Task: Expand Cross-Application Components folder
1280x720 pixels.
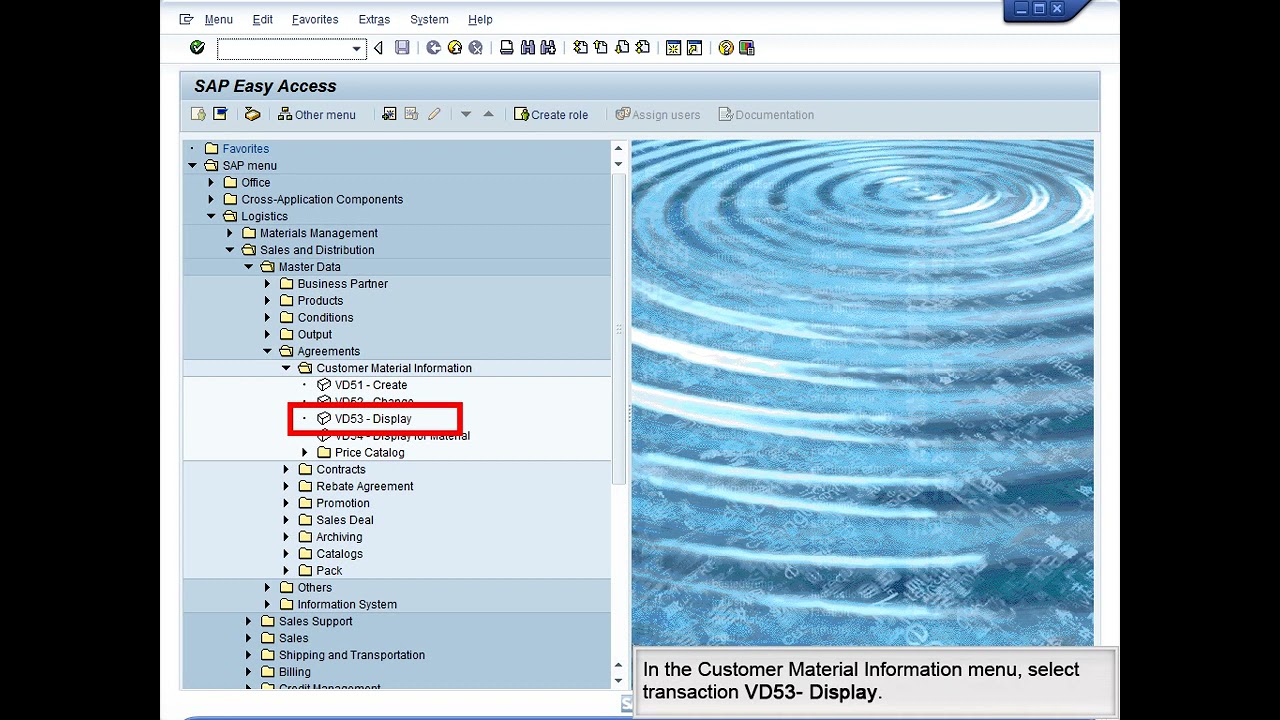Action: pos(211,199)
